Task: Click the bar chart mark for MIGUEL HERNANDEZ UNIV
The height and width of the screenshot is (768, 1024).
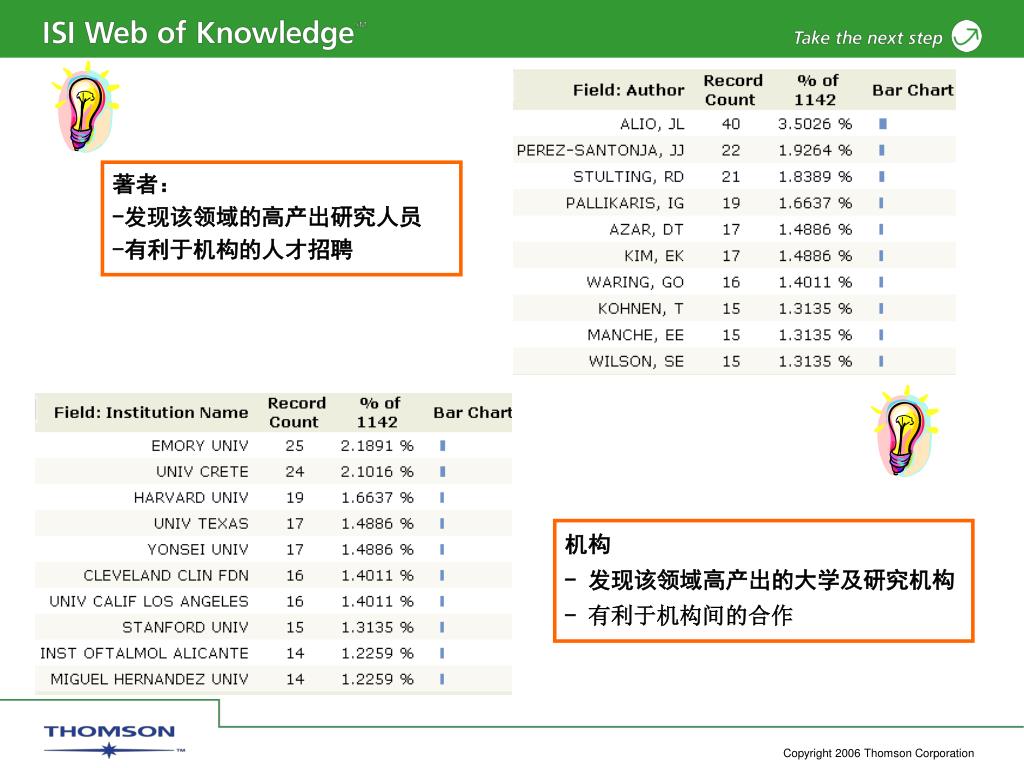Action: point(442,679)
